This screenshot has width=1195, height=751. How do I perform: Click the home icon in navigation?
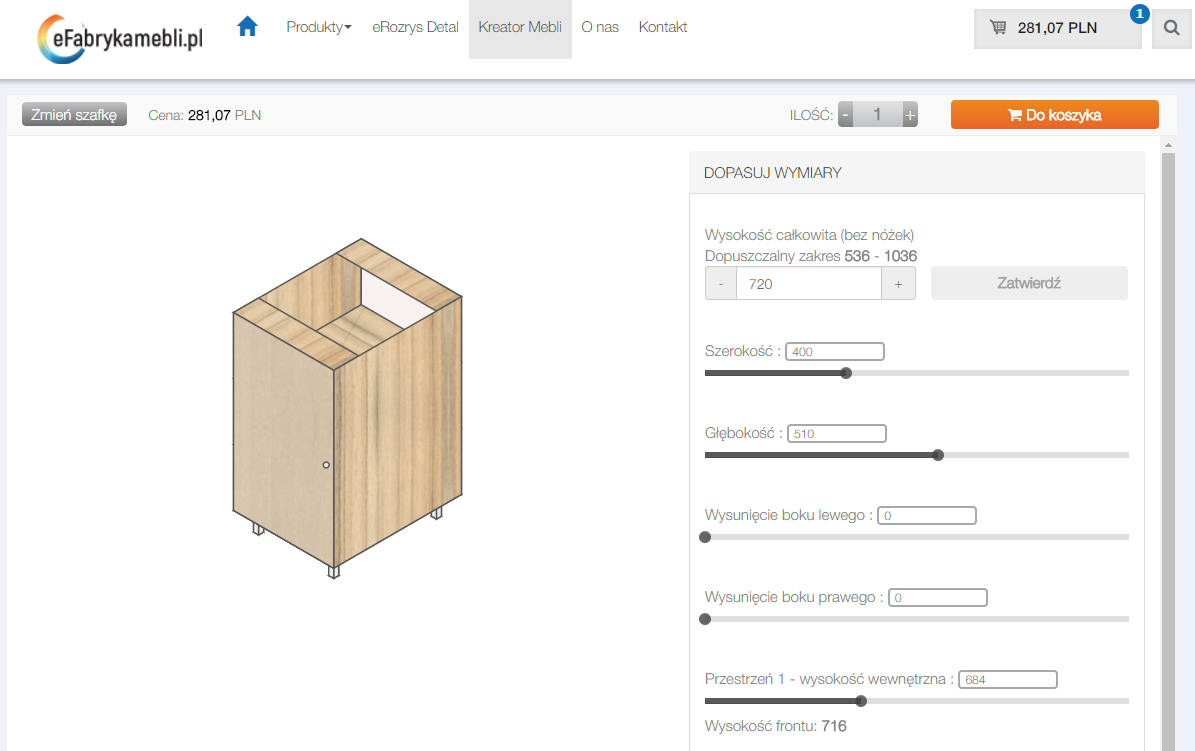247,27
